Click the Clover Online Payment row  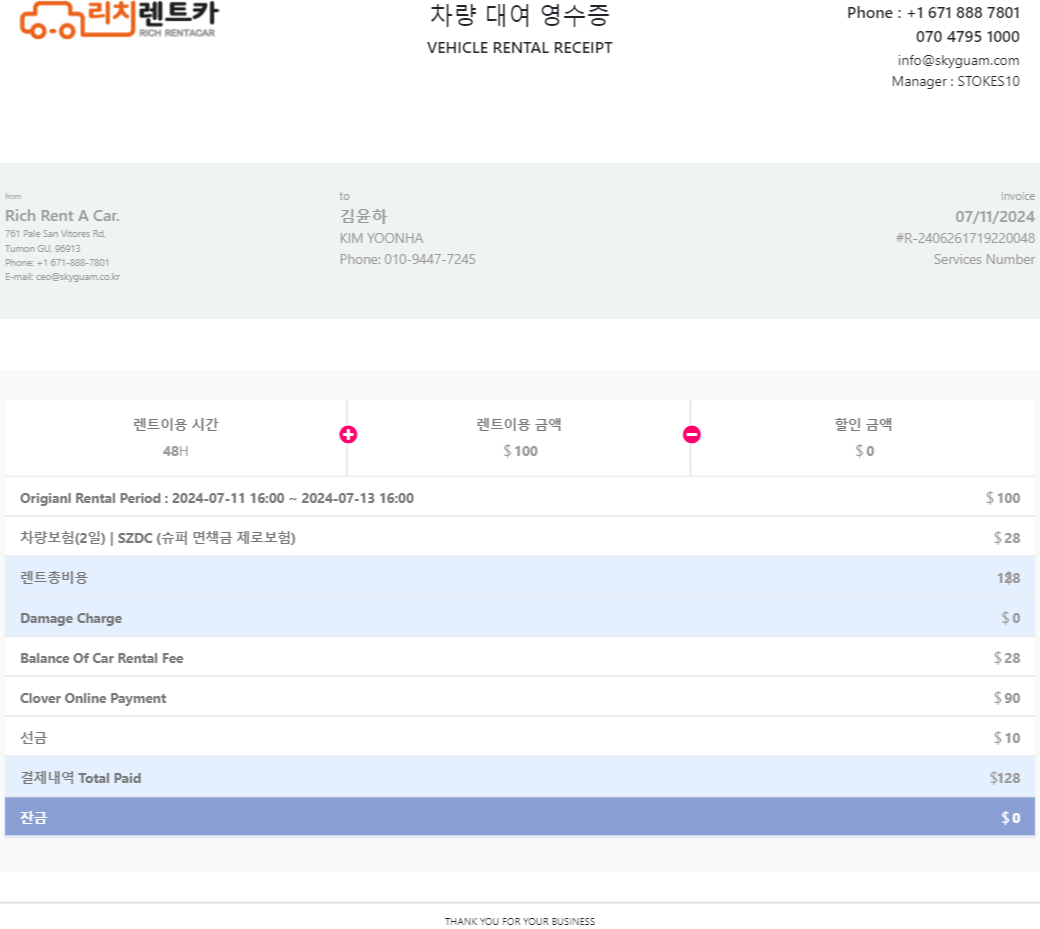click(x=520, y=698)
